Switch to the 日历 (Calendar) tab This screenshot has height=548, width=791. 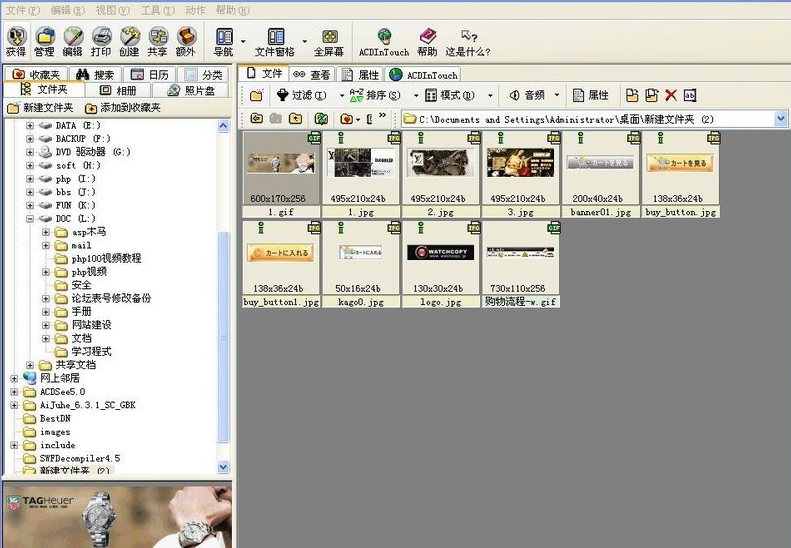150,75
